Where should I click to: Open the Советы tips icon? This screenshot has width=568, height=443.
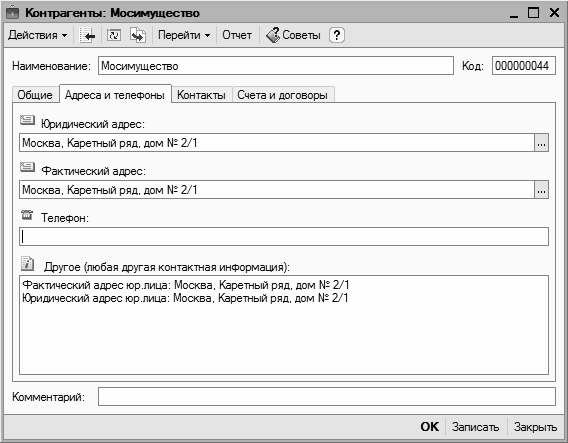point(273,35)
